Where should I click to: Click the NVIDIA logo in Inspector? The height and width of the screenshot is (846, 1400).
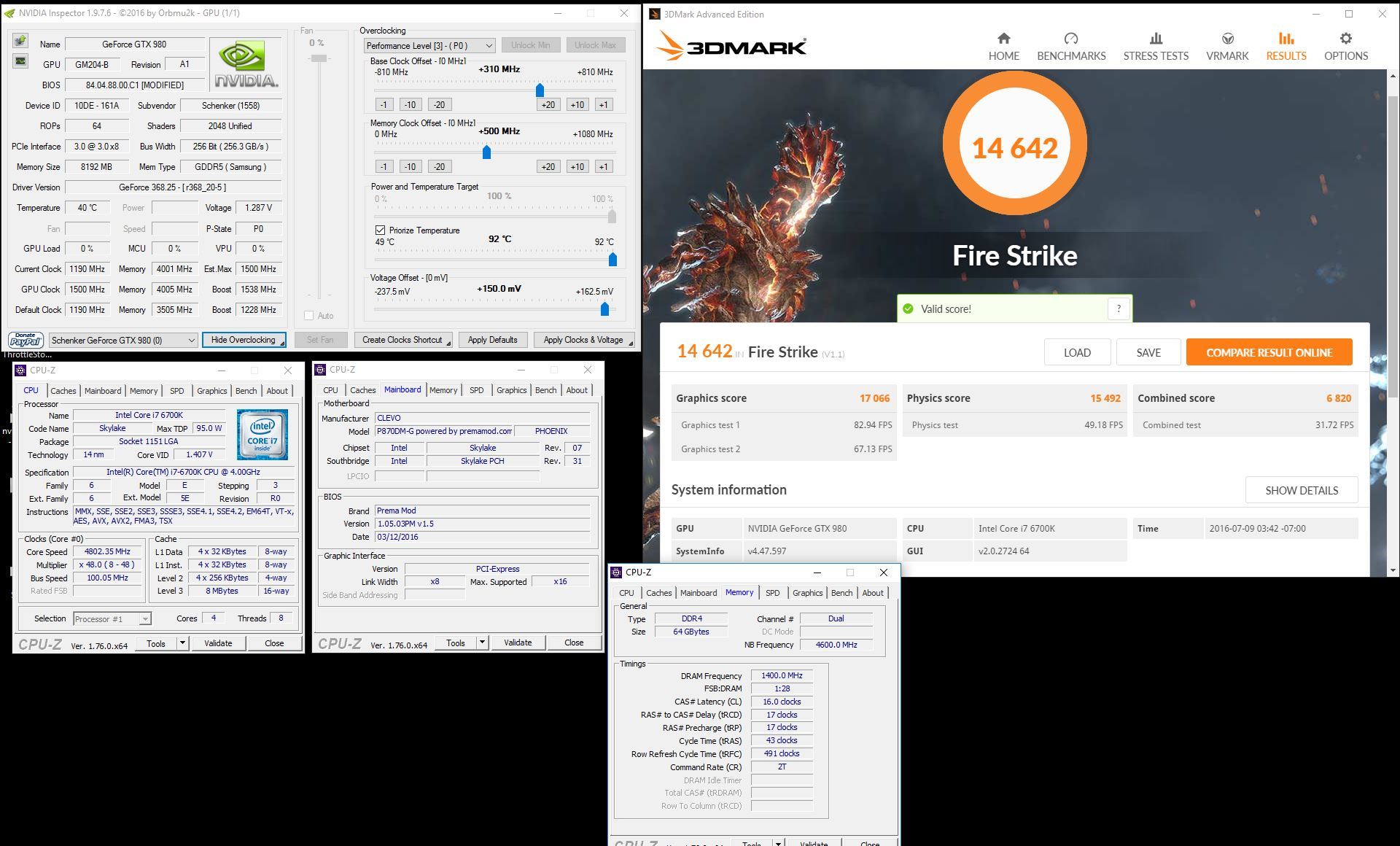tap(246, 64)
